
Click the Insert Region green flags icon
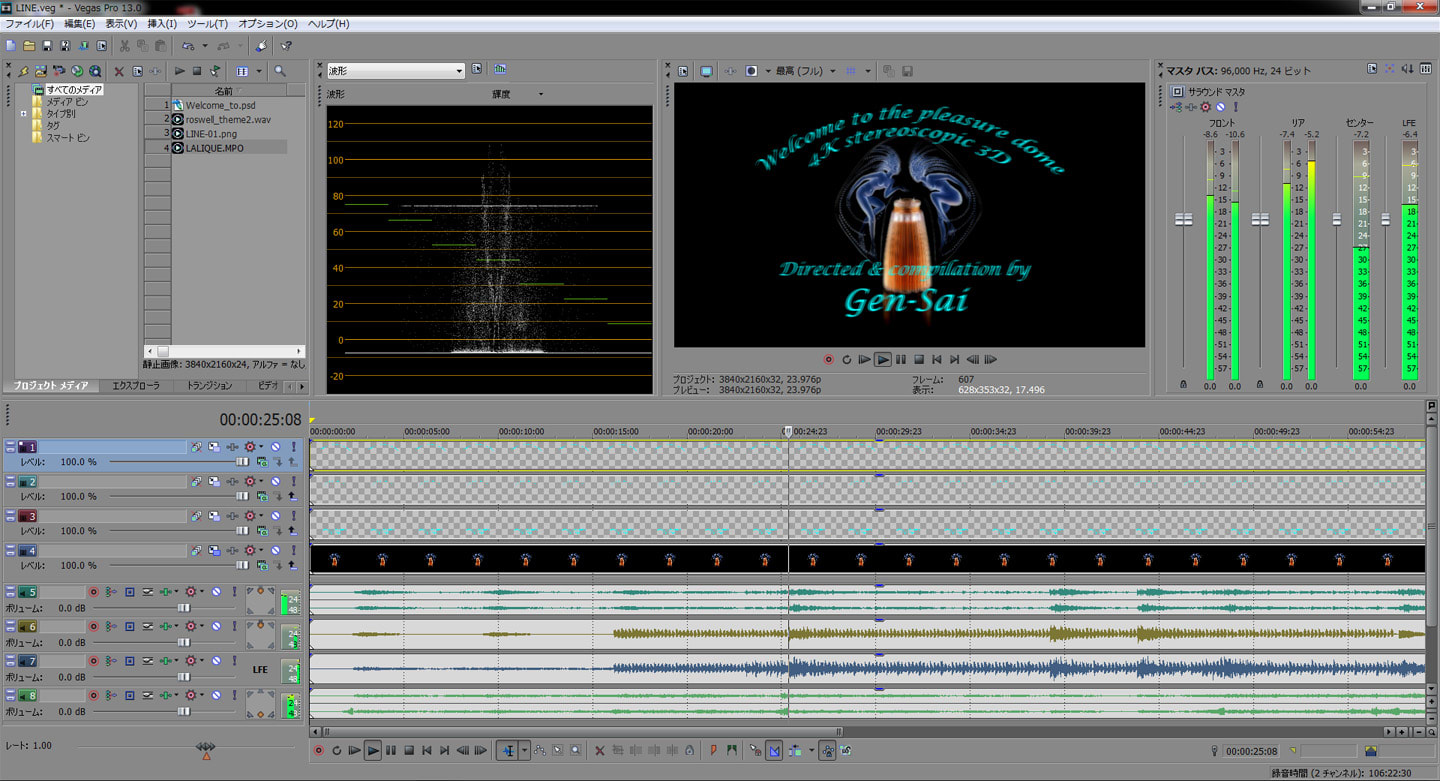[x=731, y=750]
